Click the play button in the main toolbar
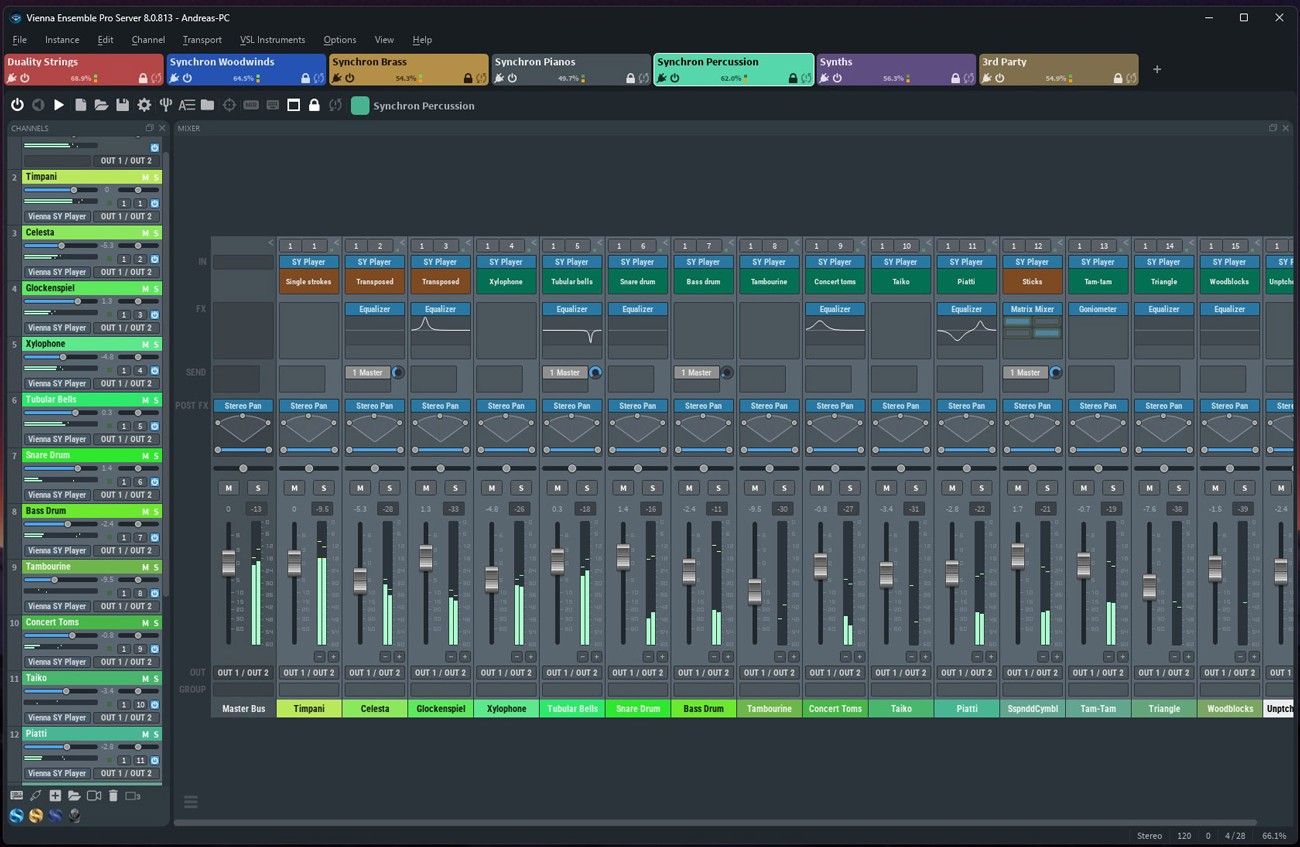The image size is (1300, 847). click(59, 105)
